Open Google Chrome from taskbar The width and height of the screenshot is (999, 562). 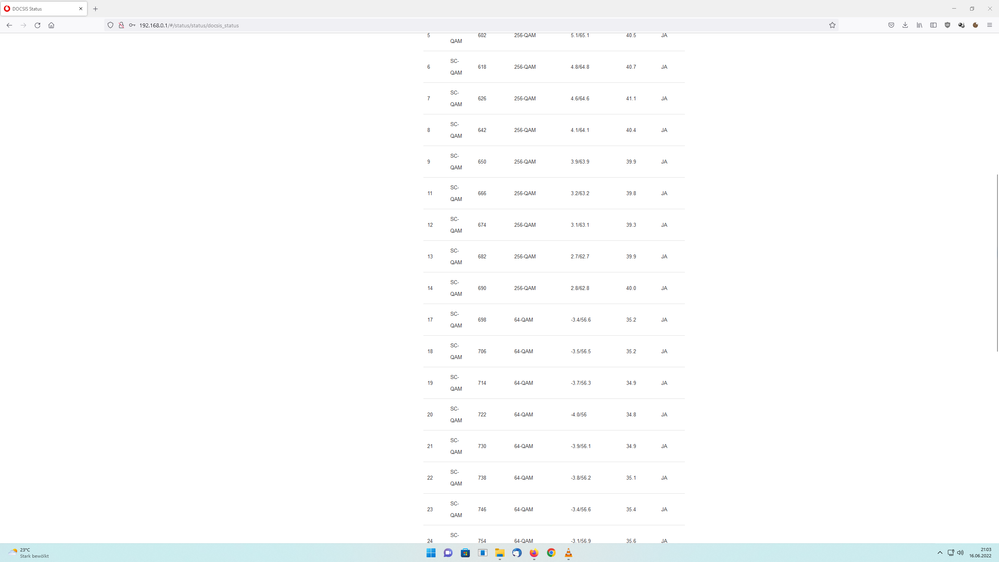coord(551,552)
